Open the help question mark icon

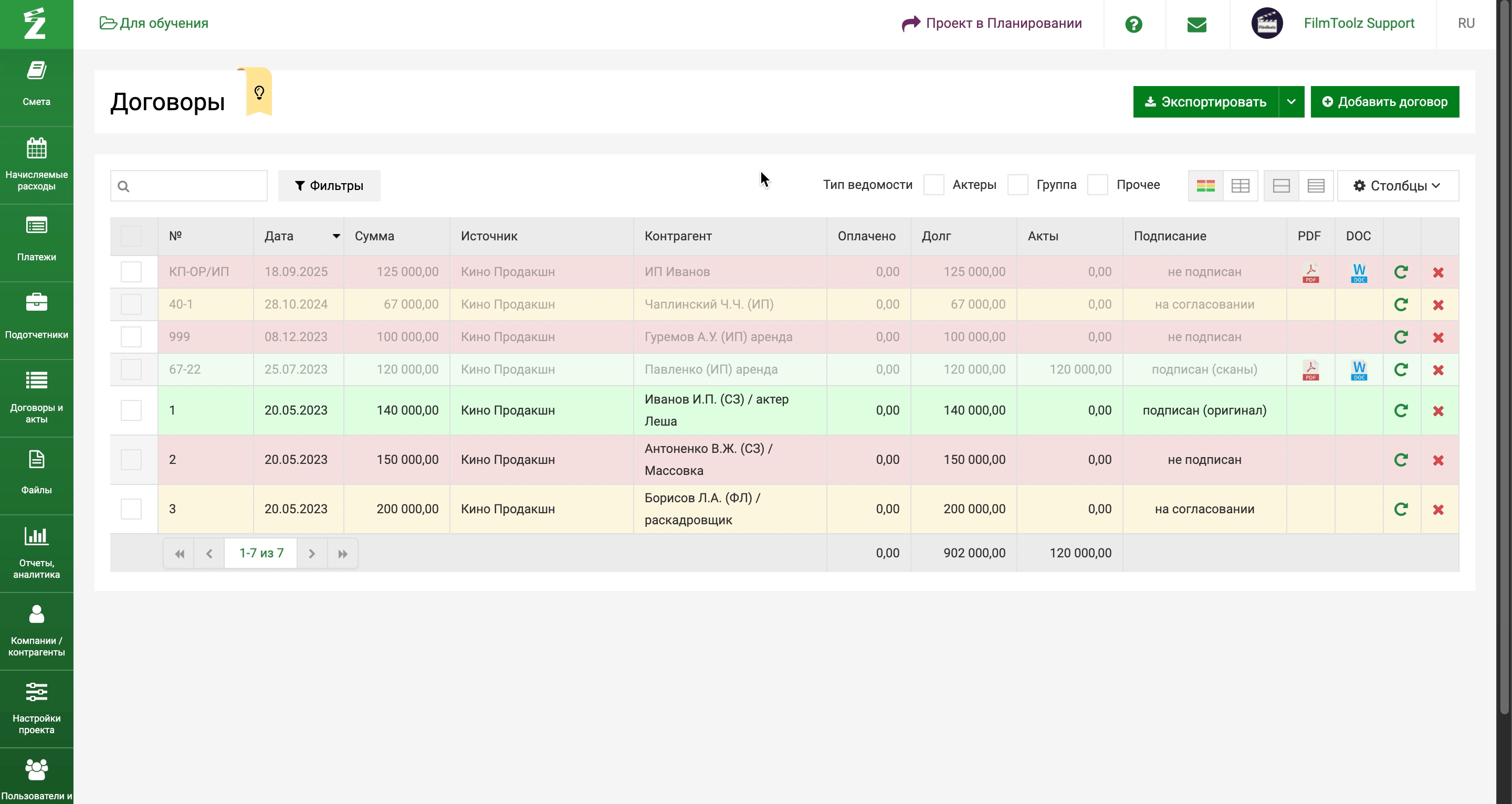click(x=1133, y=24)
